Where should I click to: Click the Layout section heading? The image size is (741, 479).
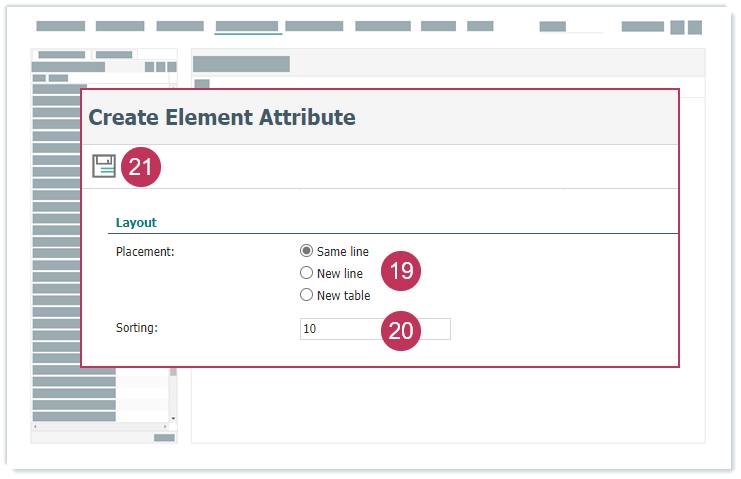(136, 222)
